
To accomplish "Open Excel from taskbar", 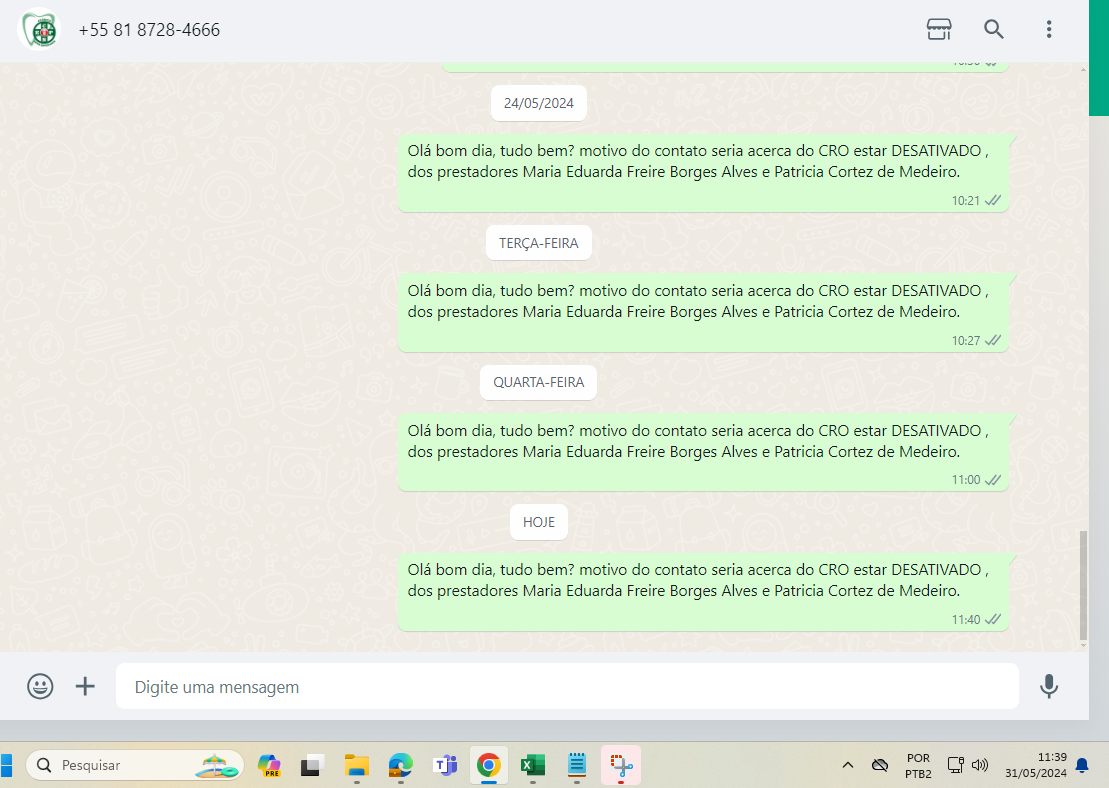I will 533,765.
